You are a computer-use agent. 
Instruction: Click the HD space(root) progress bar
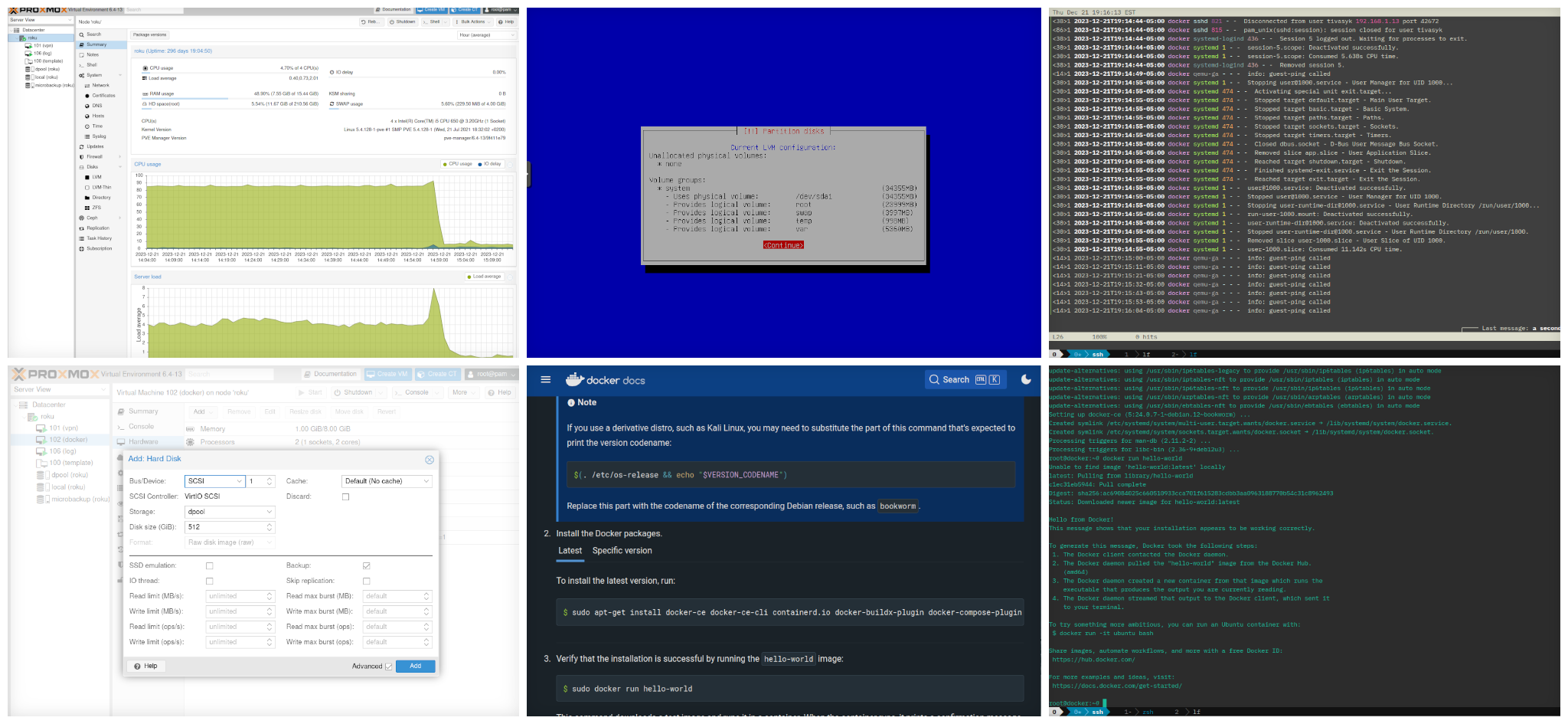tap(230, 108)
